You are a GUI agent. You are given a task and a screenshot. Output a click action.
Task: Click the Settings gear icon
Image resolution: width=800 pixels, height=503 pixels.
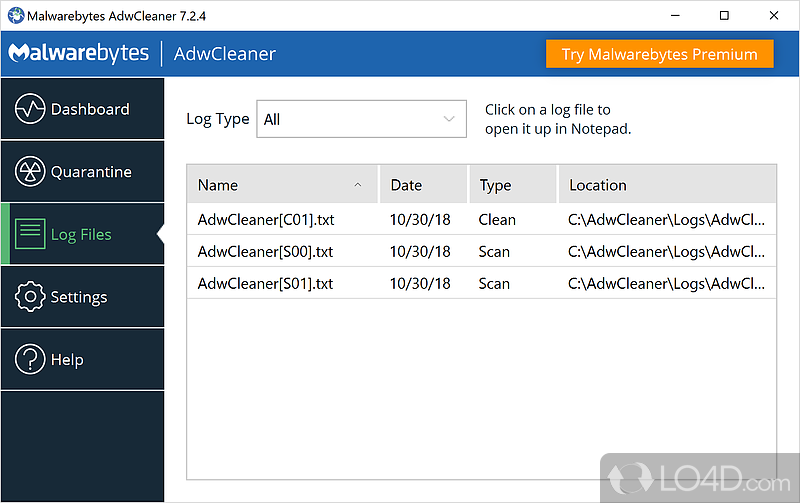31,297
